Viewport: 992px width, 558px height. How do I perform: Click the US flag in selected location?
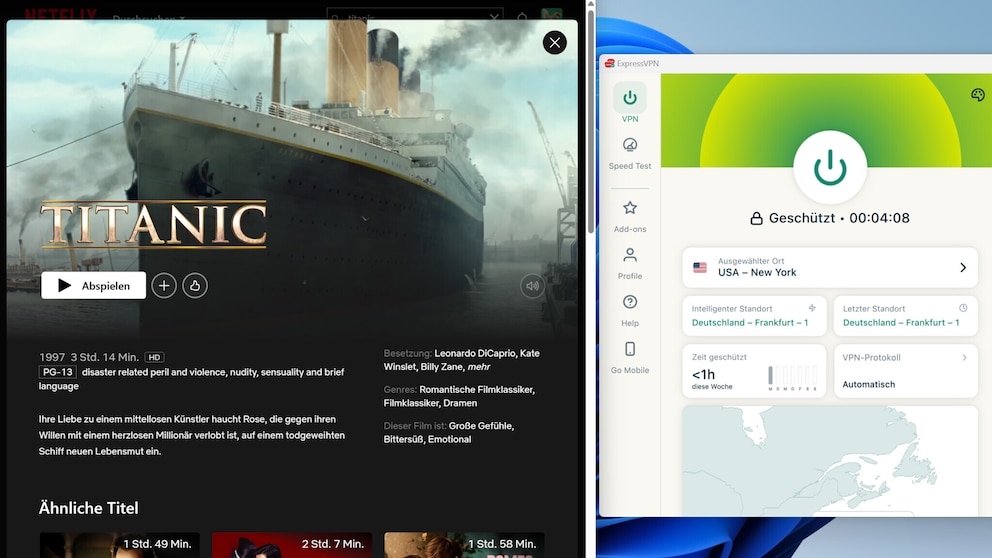click(700, 267)
